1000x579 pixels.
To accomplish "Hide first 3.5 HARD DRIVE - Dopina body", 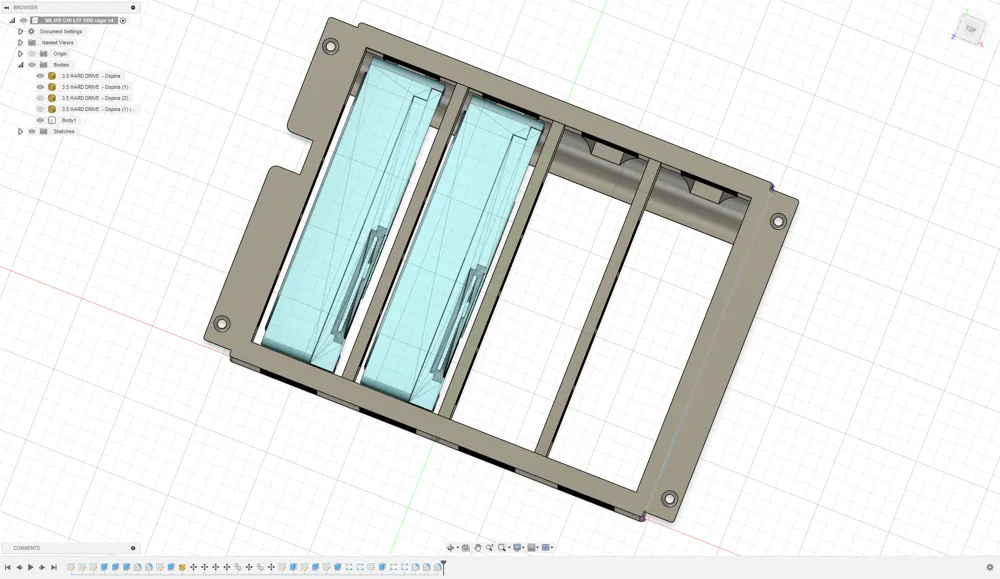I will [x=40, y=76].
